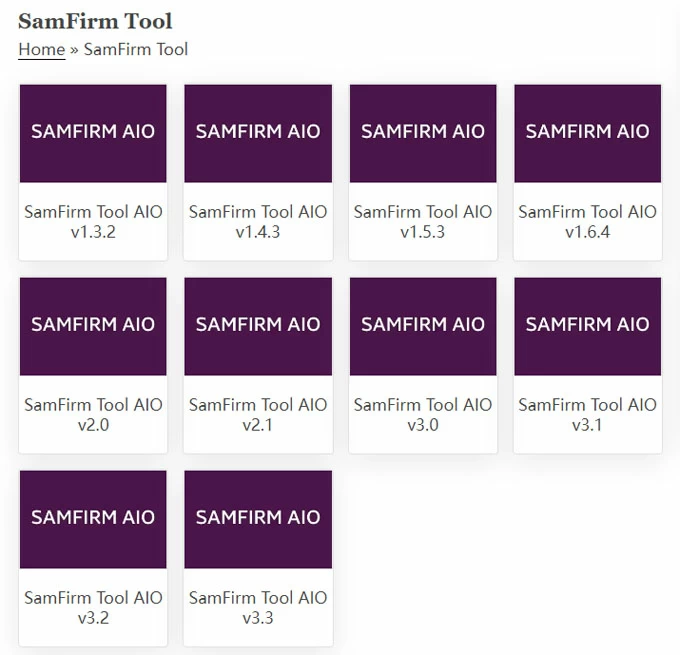This screenshot has height=655, width=680.
Task: Open the SamFirm Tool AIO v1.5.3 thumbnail
Action: pyautogui.click(x=423, y=133)
